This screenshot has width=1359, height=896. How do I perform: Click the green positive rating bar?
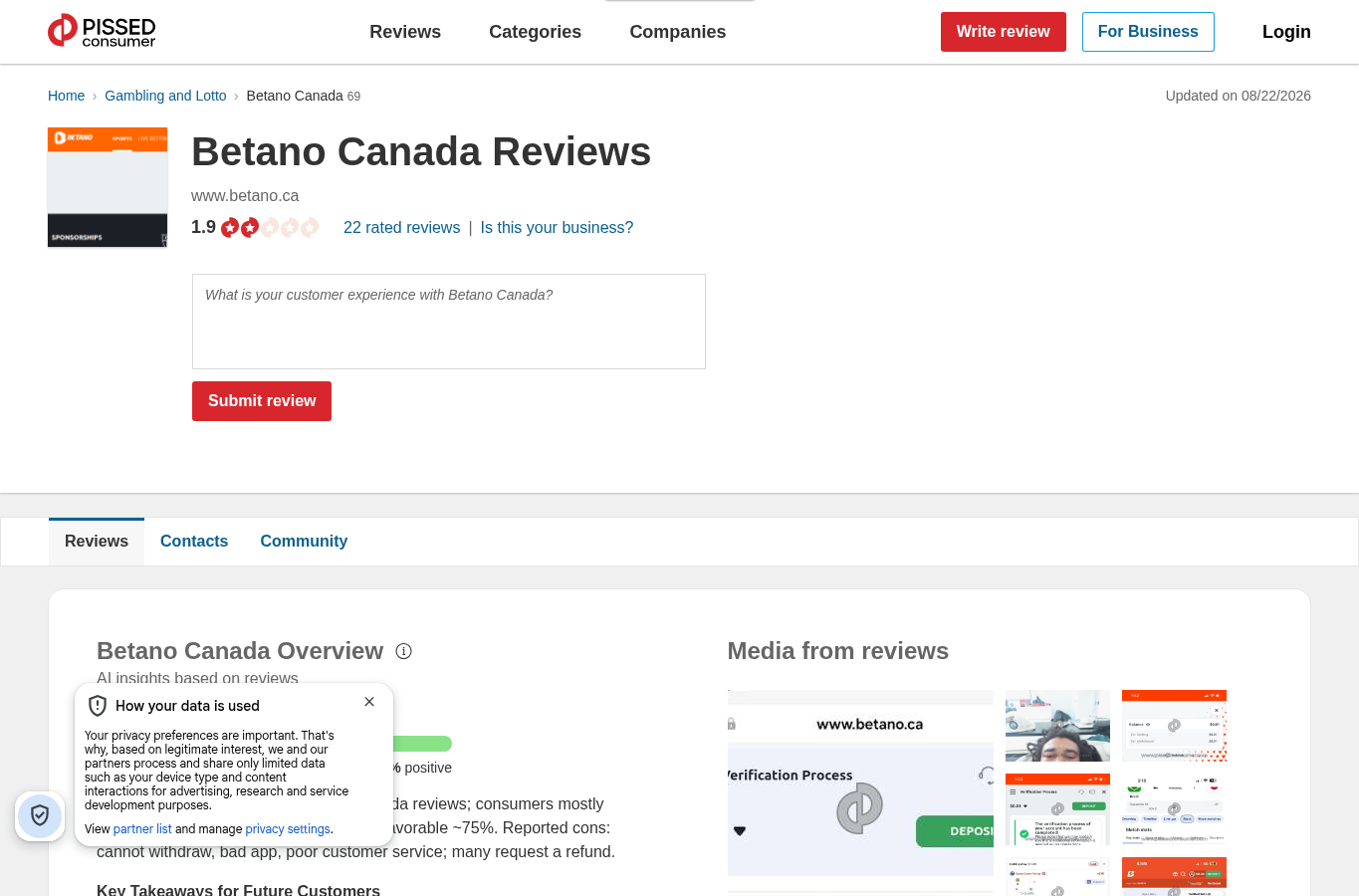[x=422, y=744]
